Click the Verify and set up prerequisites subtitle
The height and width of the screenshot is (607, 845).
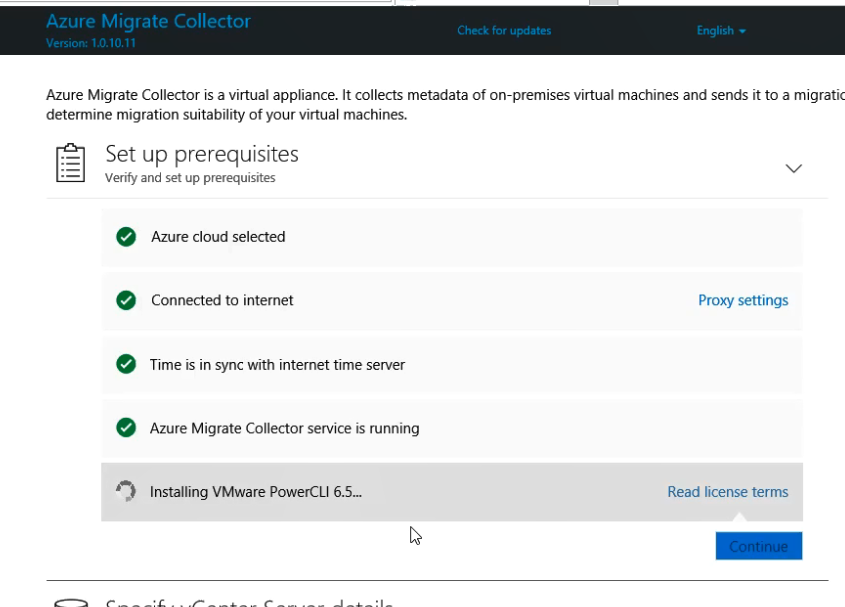190,178
